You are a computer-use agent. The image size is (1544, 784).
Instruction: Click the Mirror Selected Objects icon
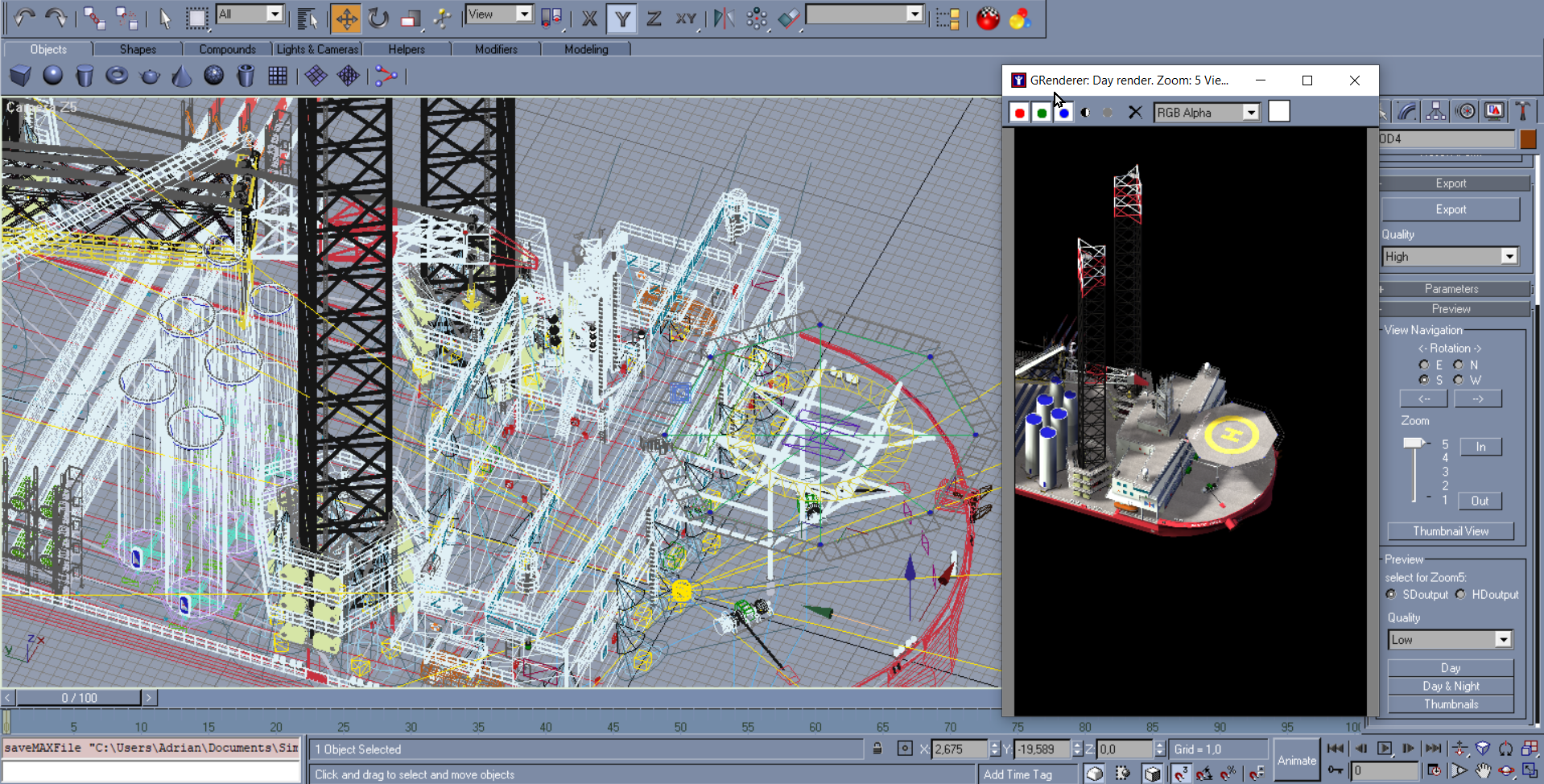724,18
